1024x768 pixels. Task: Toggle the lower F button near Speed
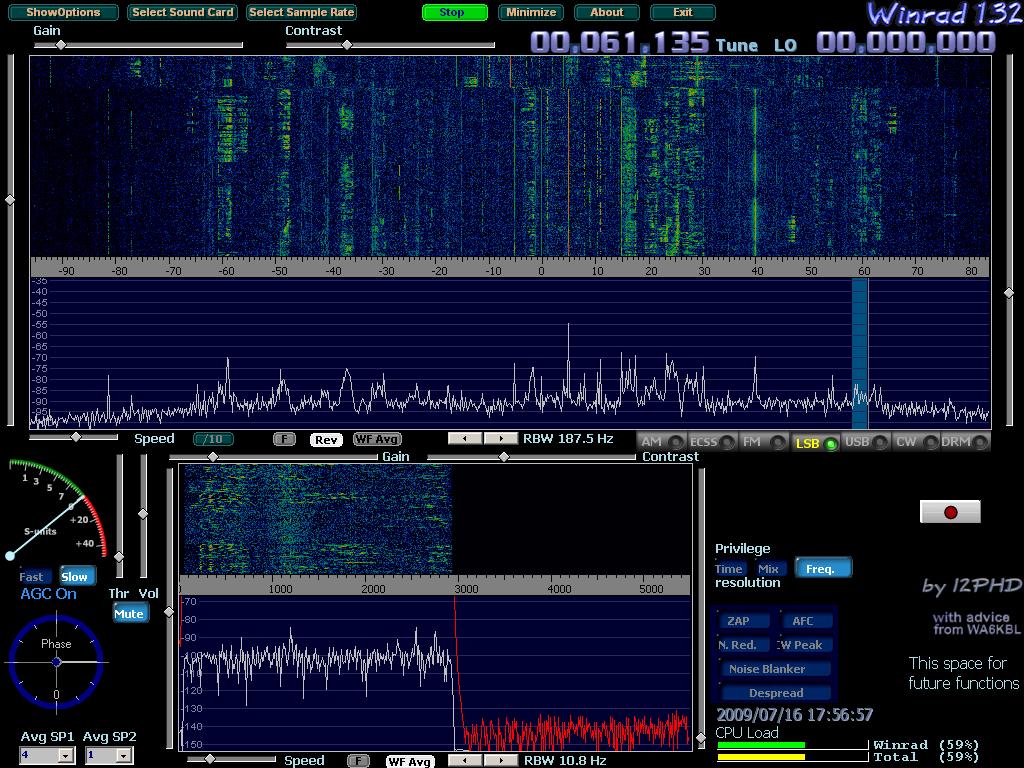pyautogui.click(x=358, y=761)
